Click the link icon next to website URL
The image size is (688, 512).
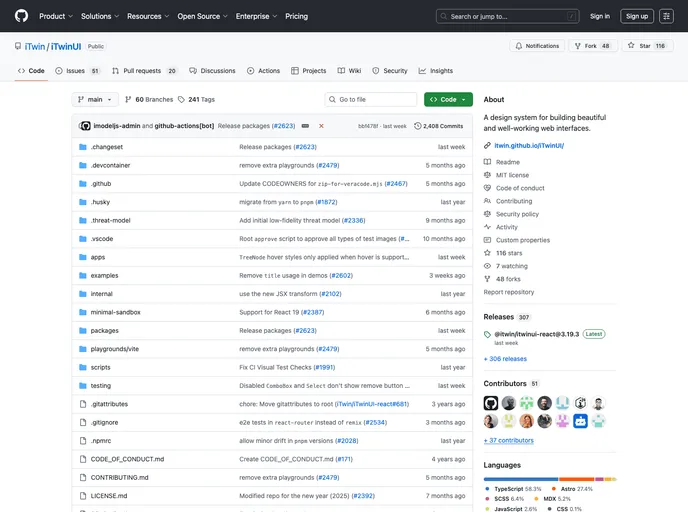(x=487, y=146)
